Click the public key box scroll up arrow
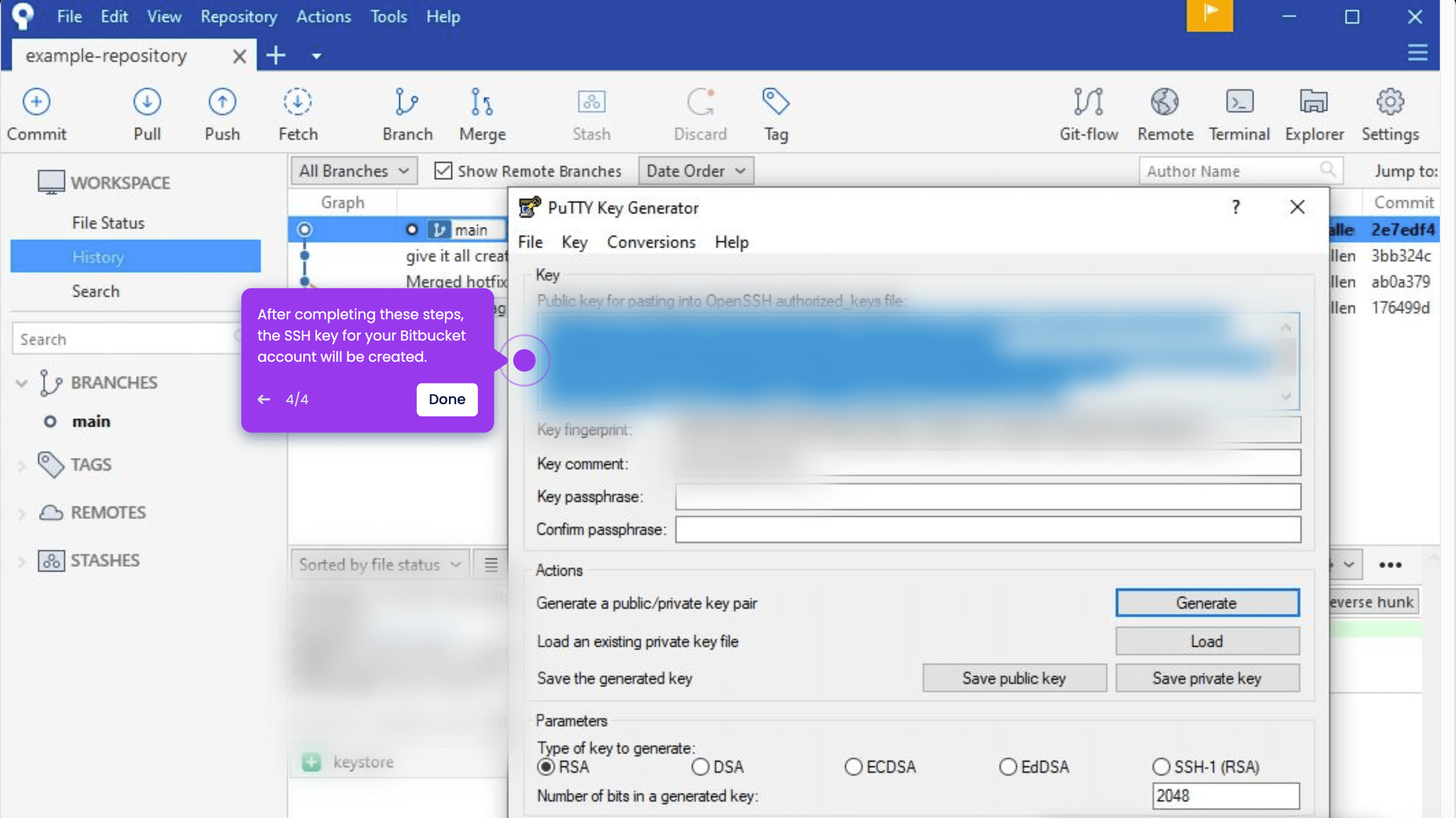Image resolution: width=1456 pixels, height=818 pixels. pyautogui.click(x=1286, y=327)
